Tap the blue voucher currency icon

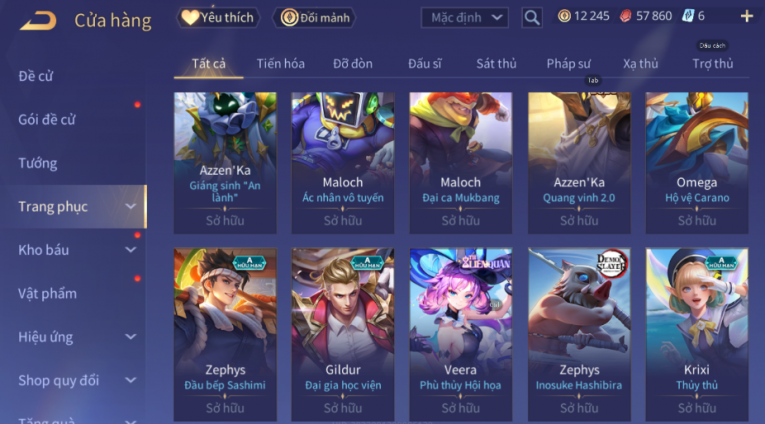(x=688, y=16)
